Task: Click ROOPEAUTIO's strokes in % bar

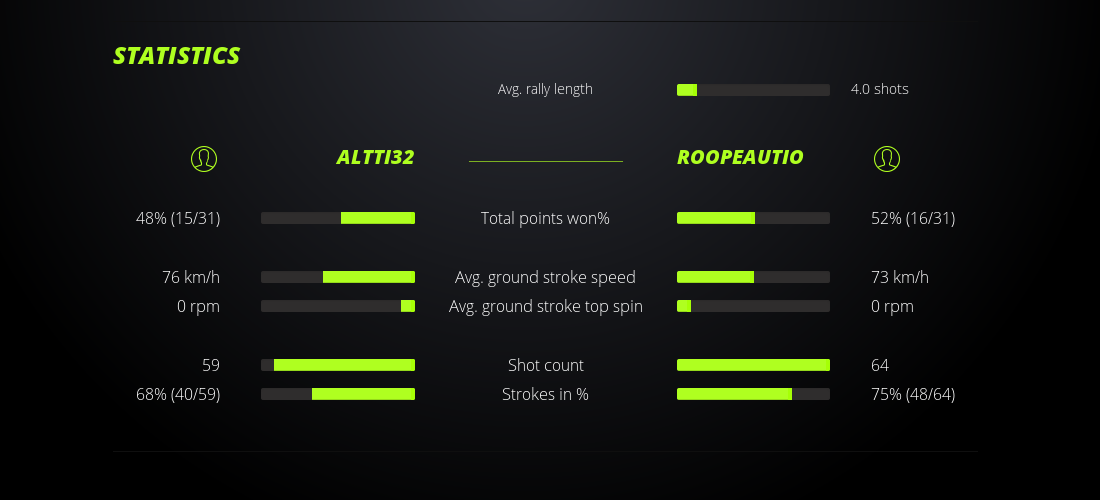Action: click(x=753, y=394)
